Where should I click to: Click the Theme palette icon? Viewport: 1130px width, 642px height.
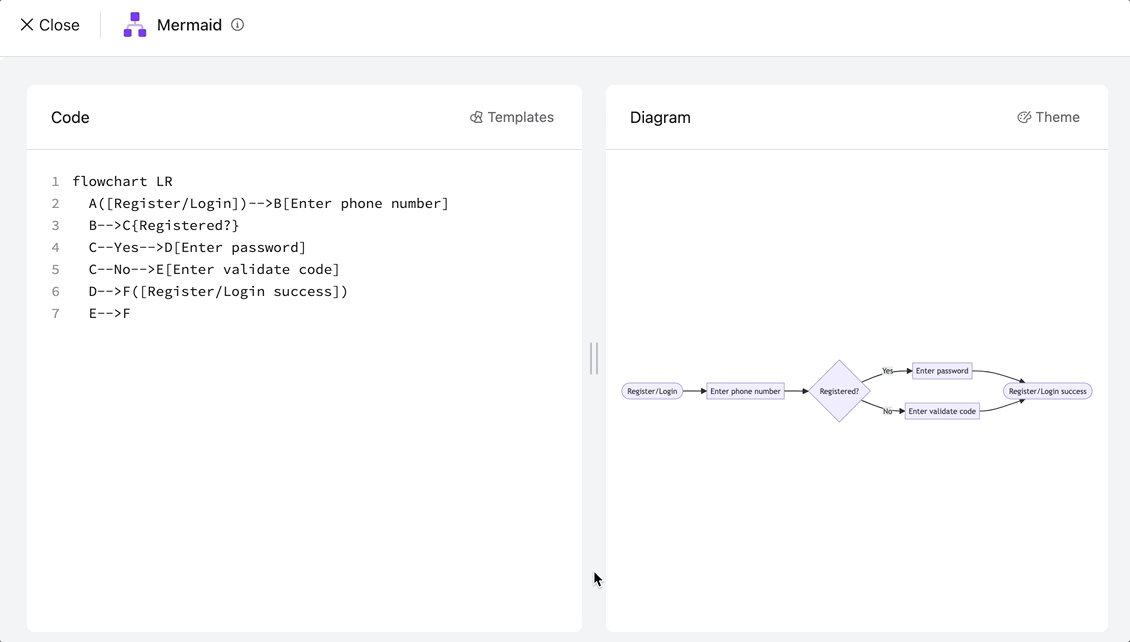click(1024, 117)
